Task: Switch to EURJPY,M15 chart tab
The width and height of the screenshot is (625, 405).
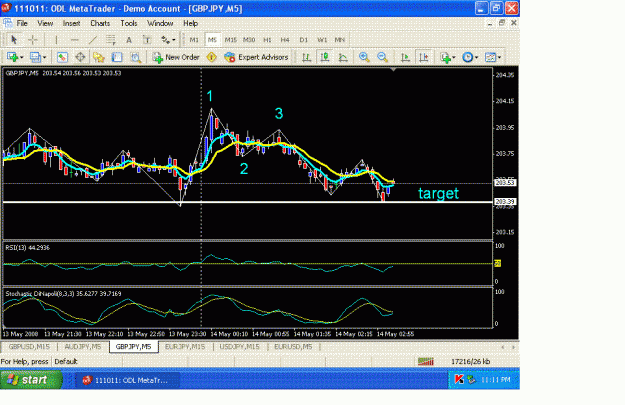Action: coord(185,347)
